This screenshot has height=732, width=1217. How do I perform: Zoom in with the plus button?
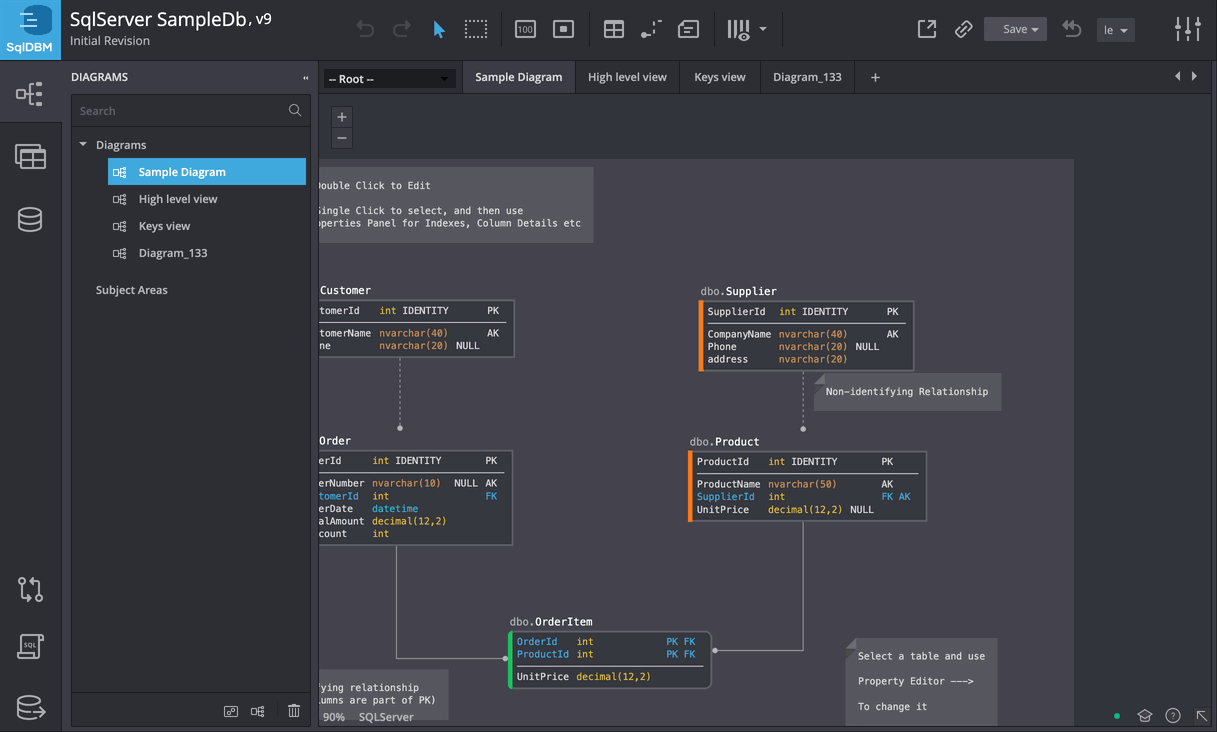[342, 117]
